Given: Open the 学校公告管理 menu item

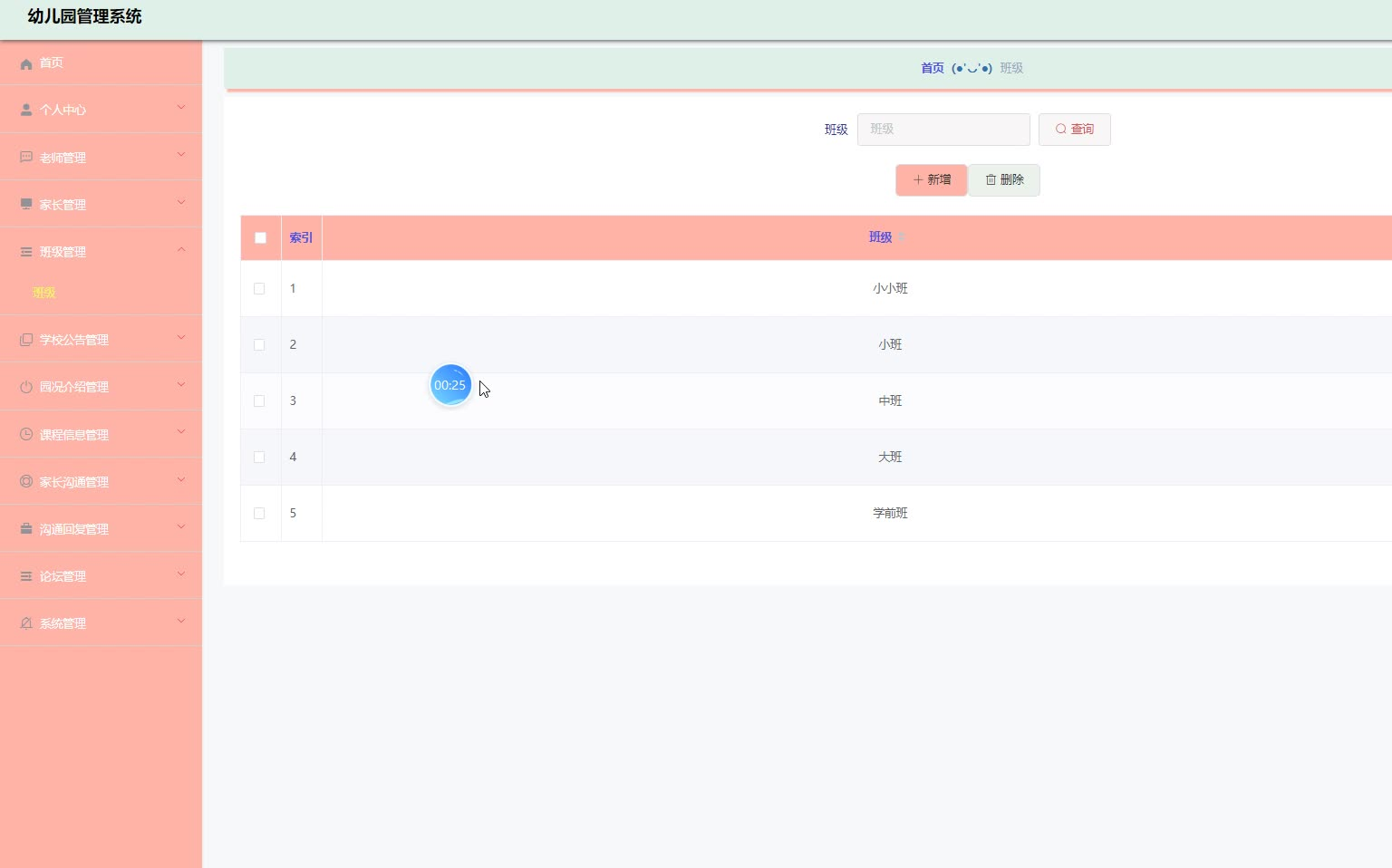Looking at the screenshot, I should (101, 340).
